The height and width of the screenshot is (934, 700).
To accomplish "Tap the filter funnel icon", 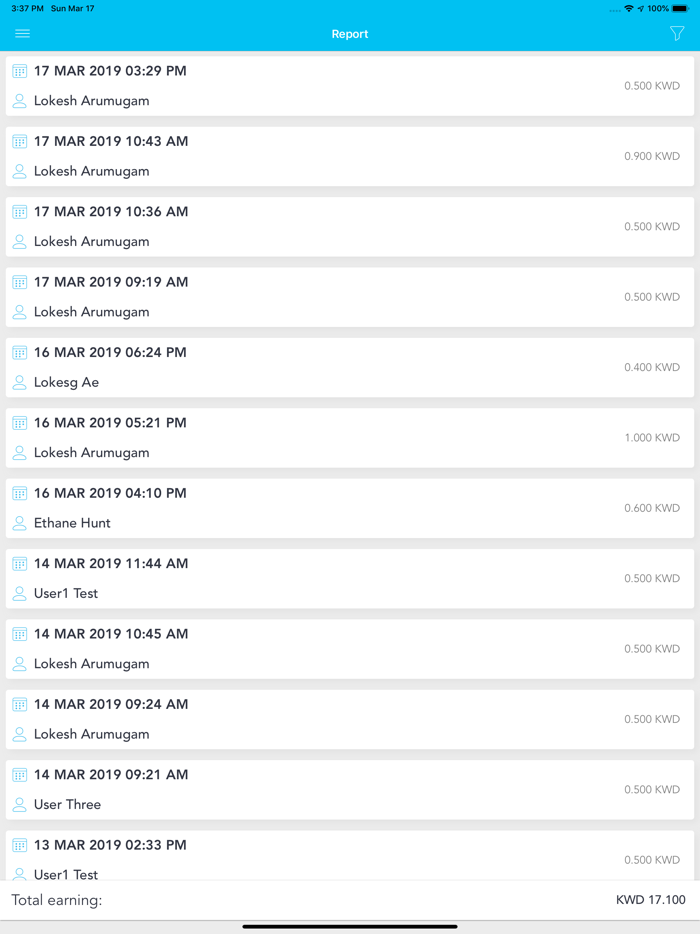I will 677,33.
